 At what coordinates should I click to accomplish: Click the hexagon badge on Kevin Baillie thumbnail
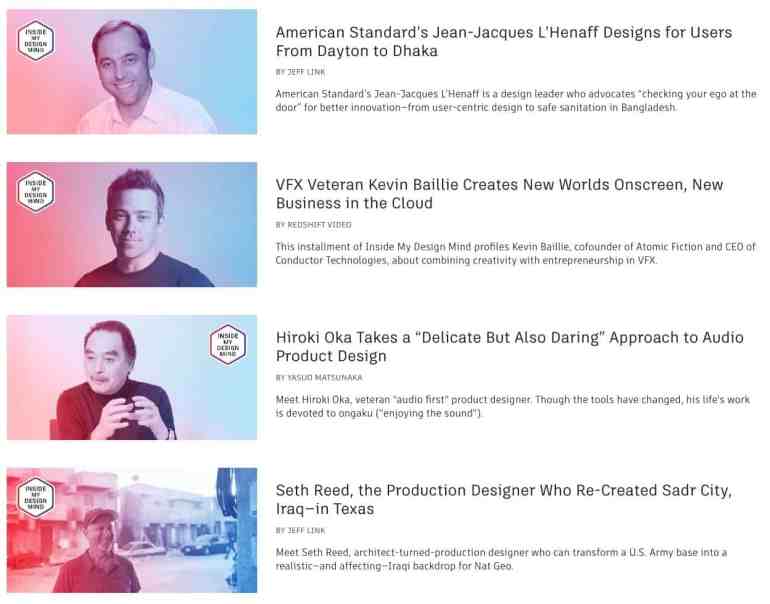(36, 192)
